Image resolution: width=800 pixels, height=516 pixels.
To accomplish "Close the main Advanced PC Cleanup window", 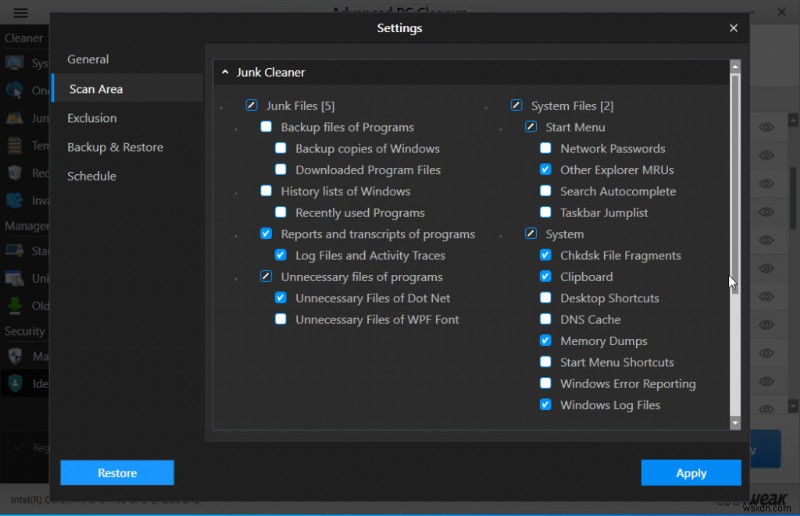I will coord(781,12).
